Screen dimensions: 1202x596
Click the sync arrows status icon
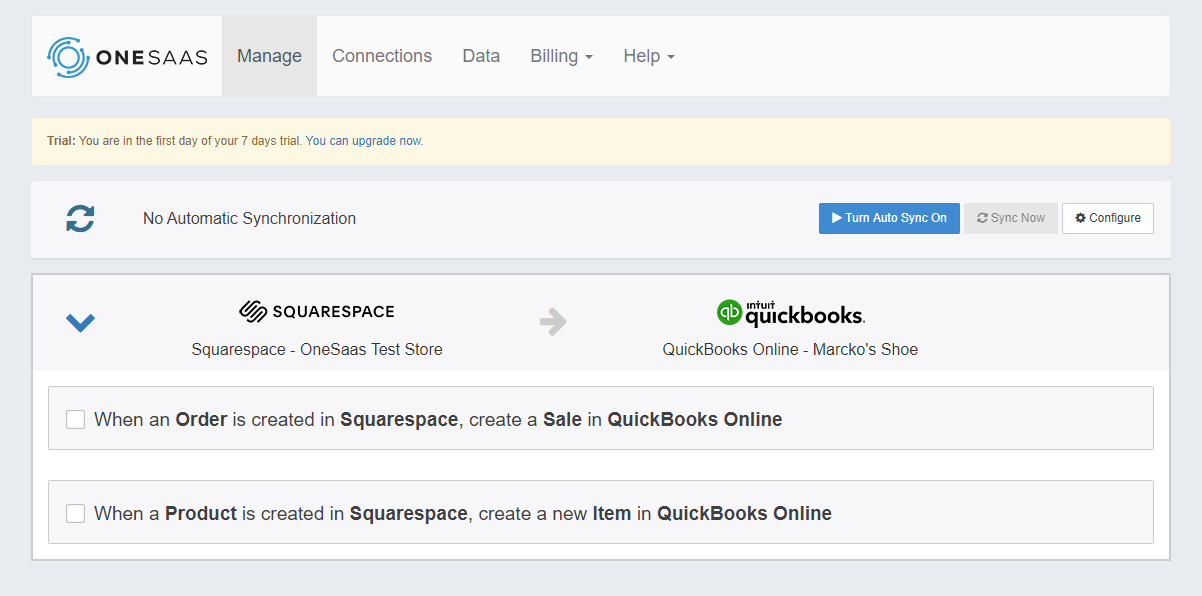point(80,218)
